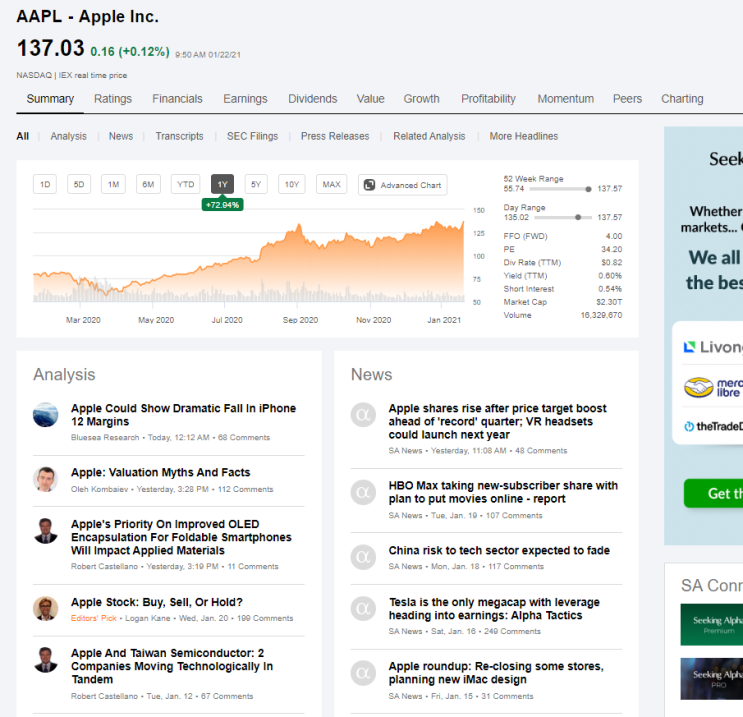743x717 pixels.
Task: Open 'China risk to tech sector' news
Action: (499, 550)
